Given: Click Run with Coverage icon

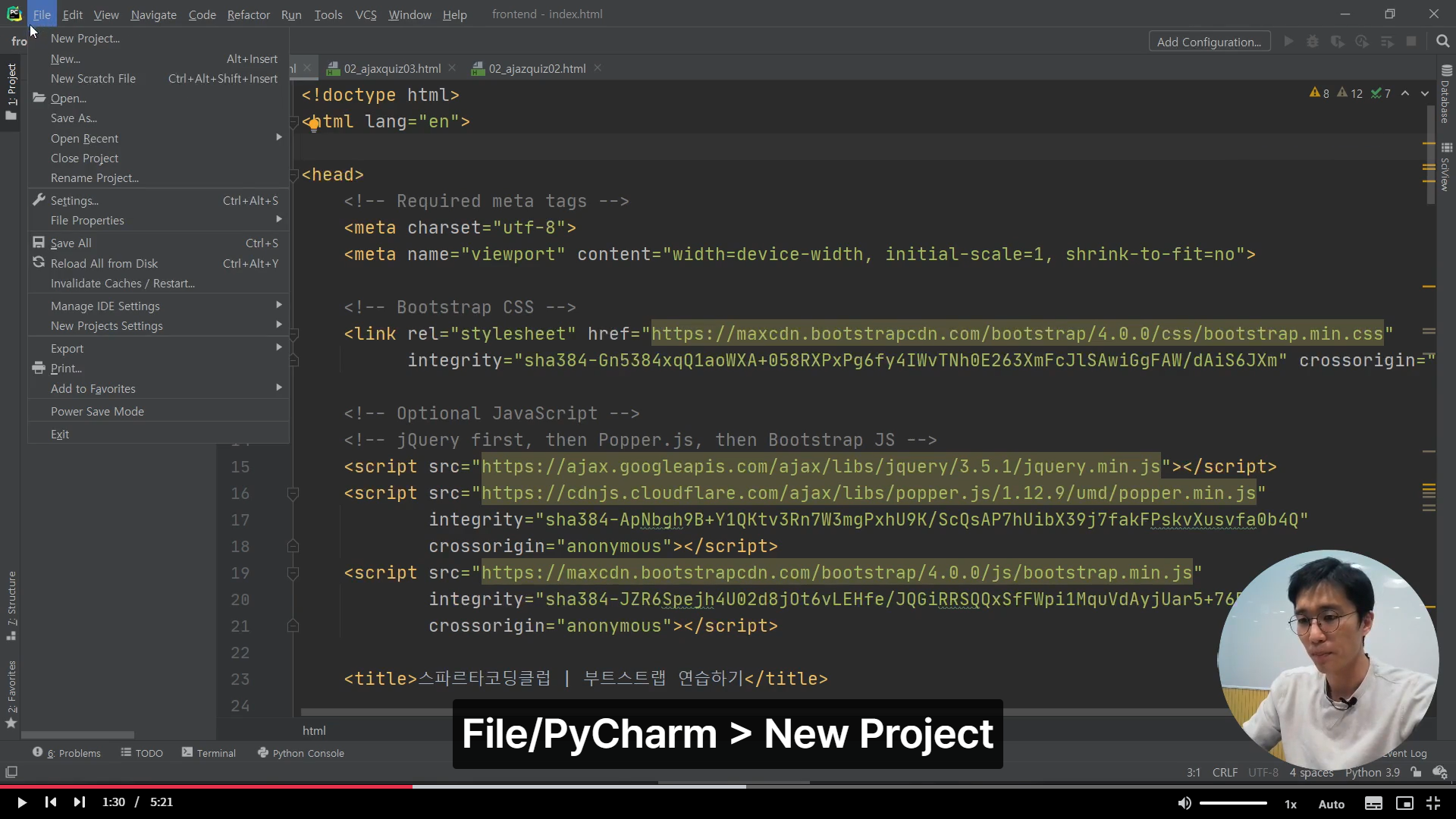Looking at the screenshot, I should 1338,42.
